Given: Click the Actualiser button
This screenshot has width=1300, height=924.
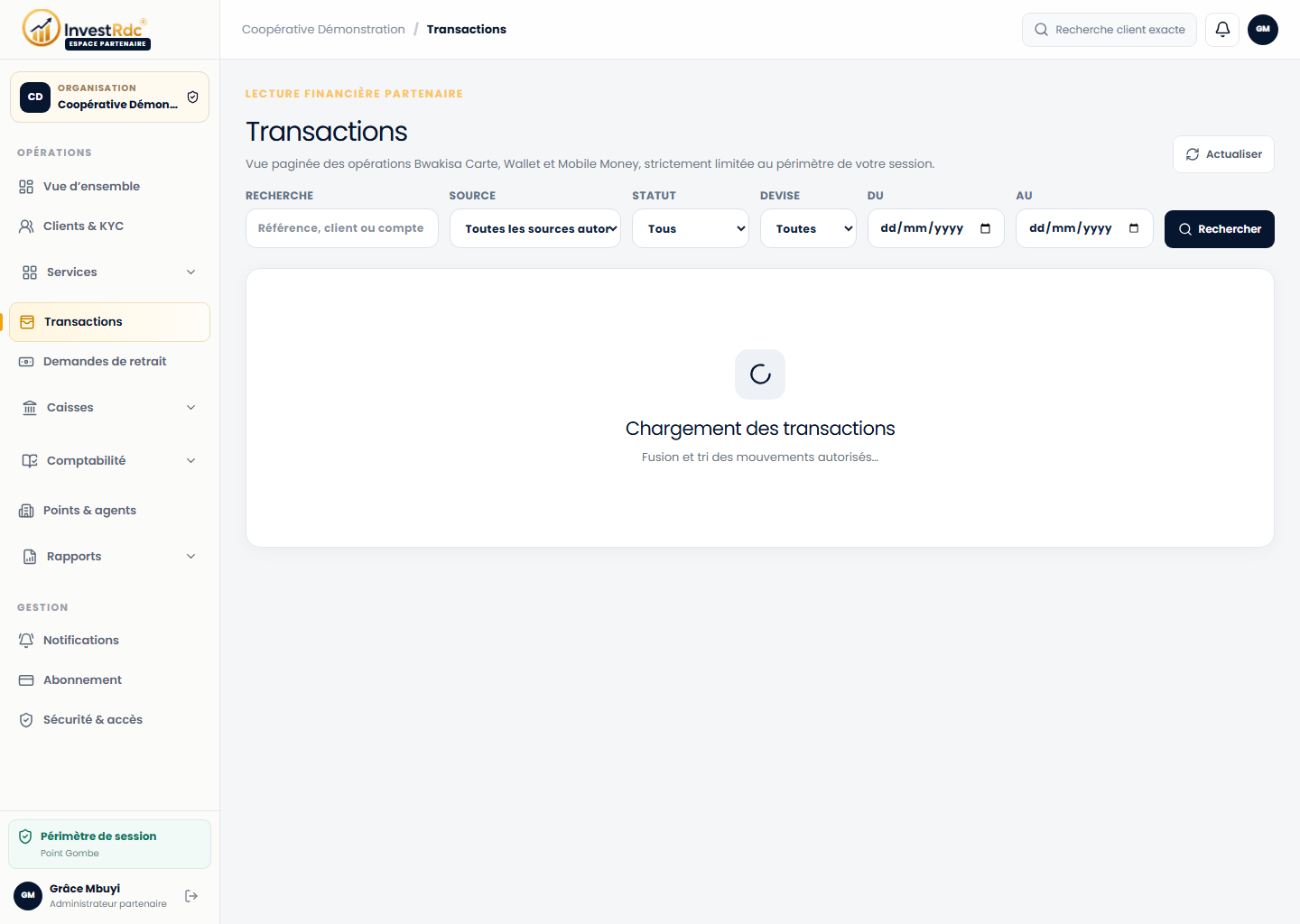Looking at the screenshot, I should point(1223,154).
